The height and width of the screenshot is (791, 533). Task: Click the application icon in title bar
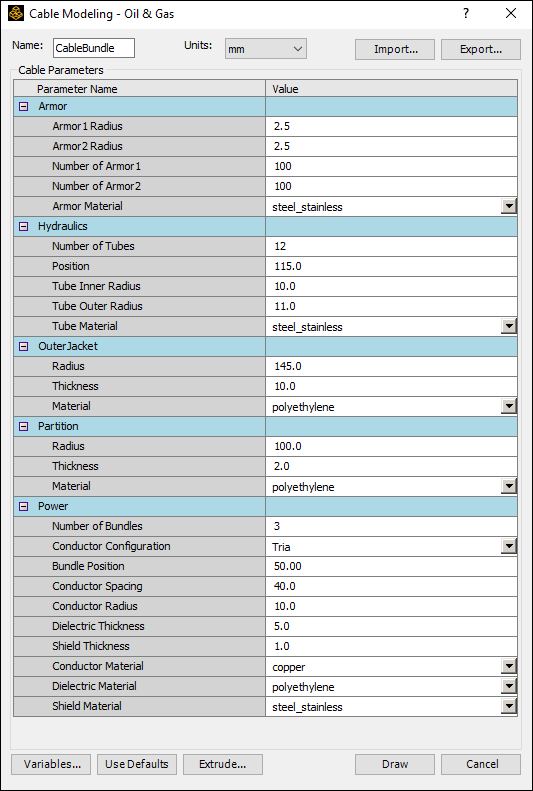tap(16, 14)
